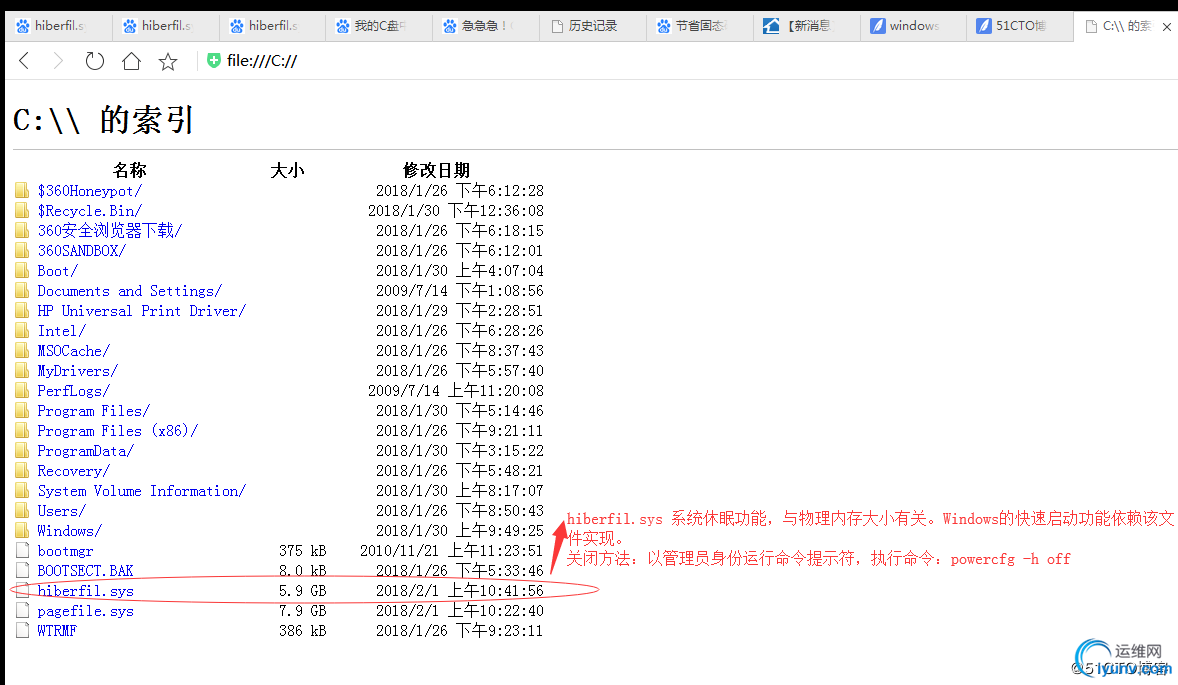Open Documents and Settings/ folder
The width and height of the screenshot is (1178, 685).
tap(130, 291)
